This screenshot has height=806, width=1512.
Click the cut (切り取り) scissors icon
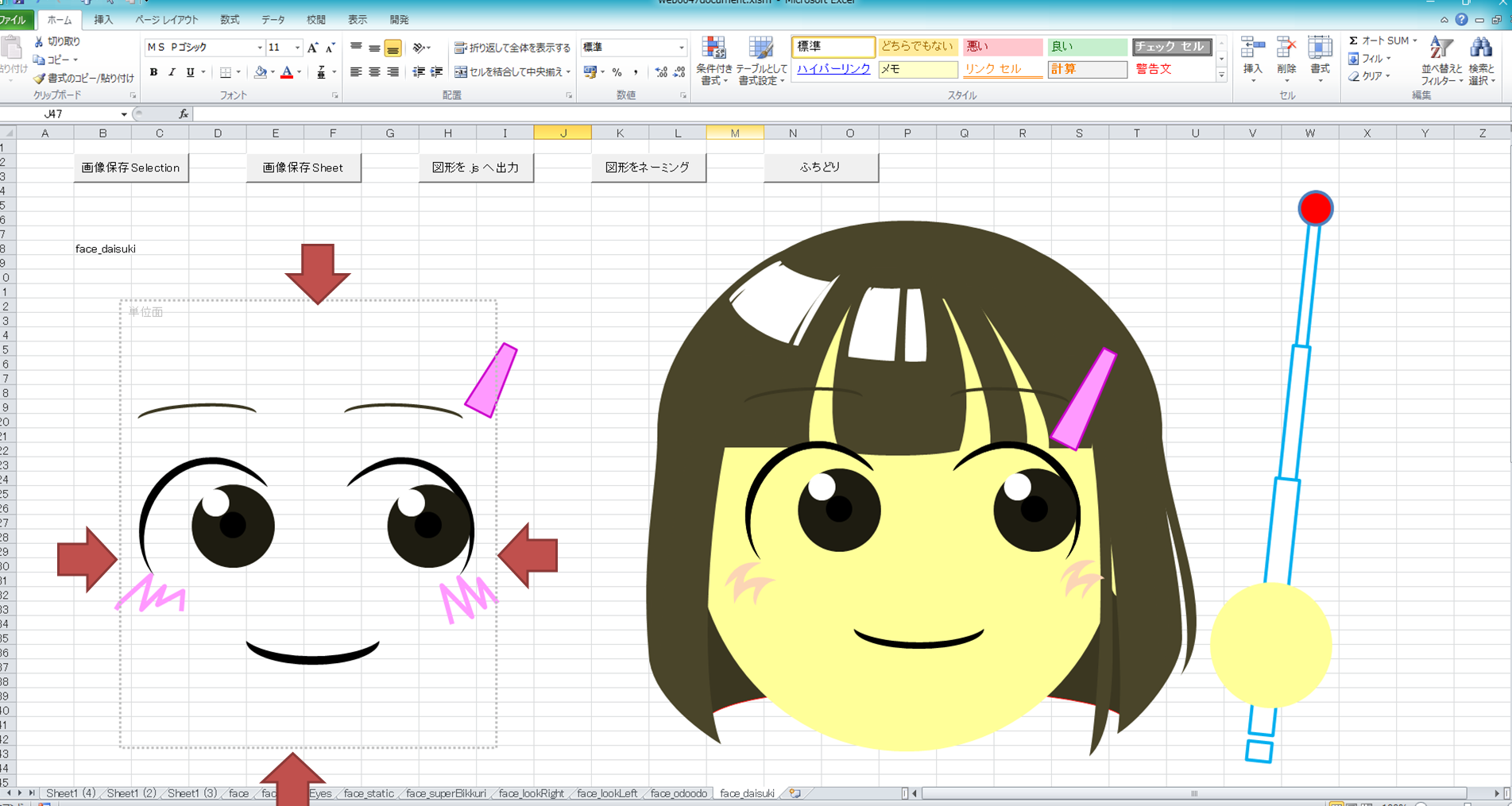[39, 41]
